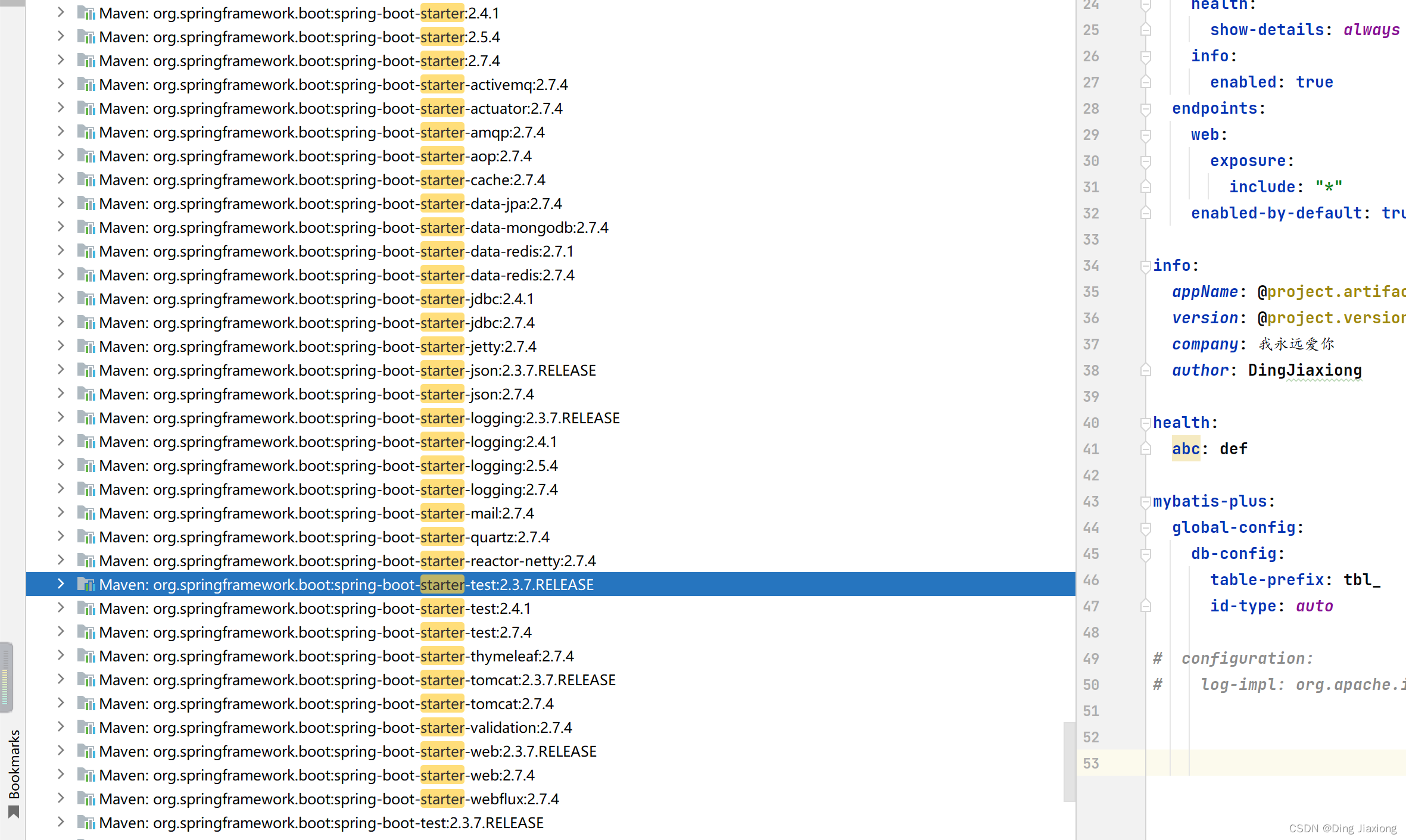Click library icon of spring-boot-starter-json:2.3.7.RELEASE
The height and width of the screenshot is (840, 1406).
pos(86,370)
